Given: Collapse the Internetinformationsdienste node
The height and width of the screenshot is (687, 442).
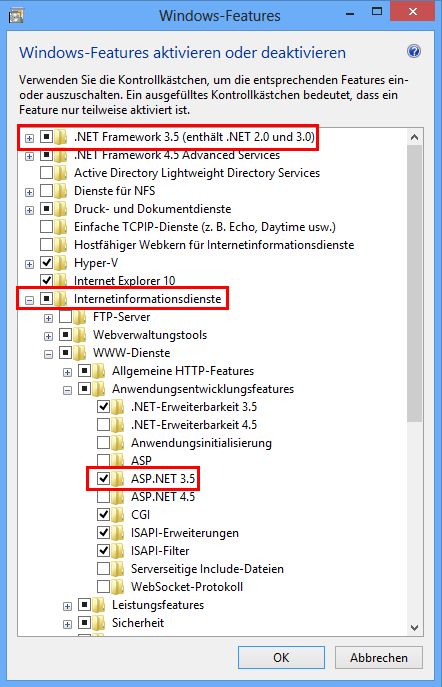Looking at the screenshot, I should pos(29,300).
